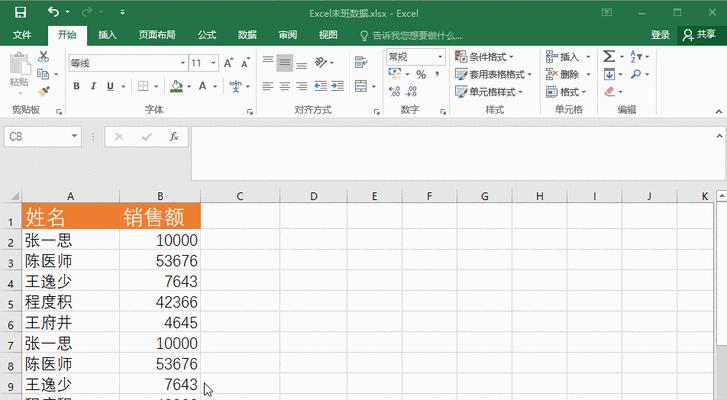The width and height of the screenshot is (727, 400).
Task: Open number format dropdown 常规
Action: [x=440, y=57]
